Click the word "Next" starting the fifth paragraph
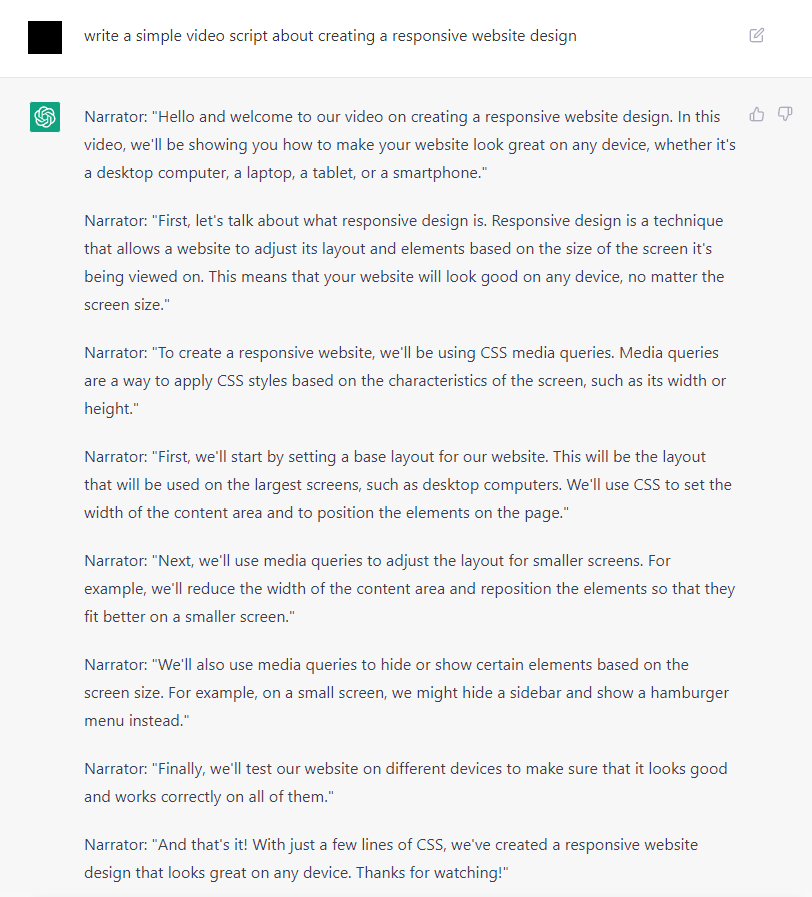 click(x=174, y=560)
